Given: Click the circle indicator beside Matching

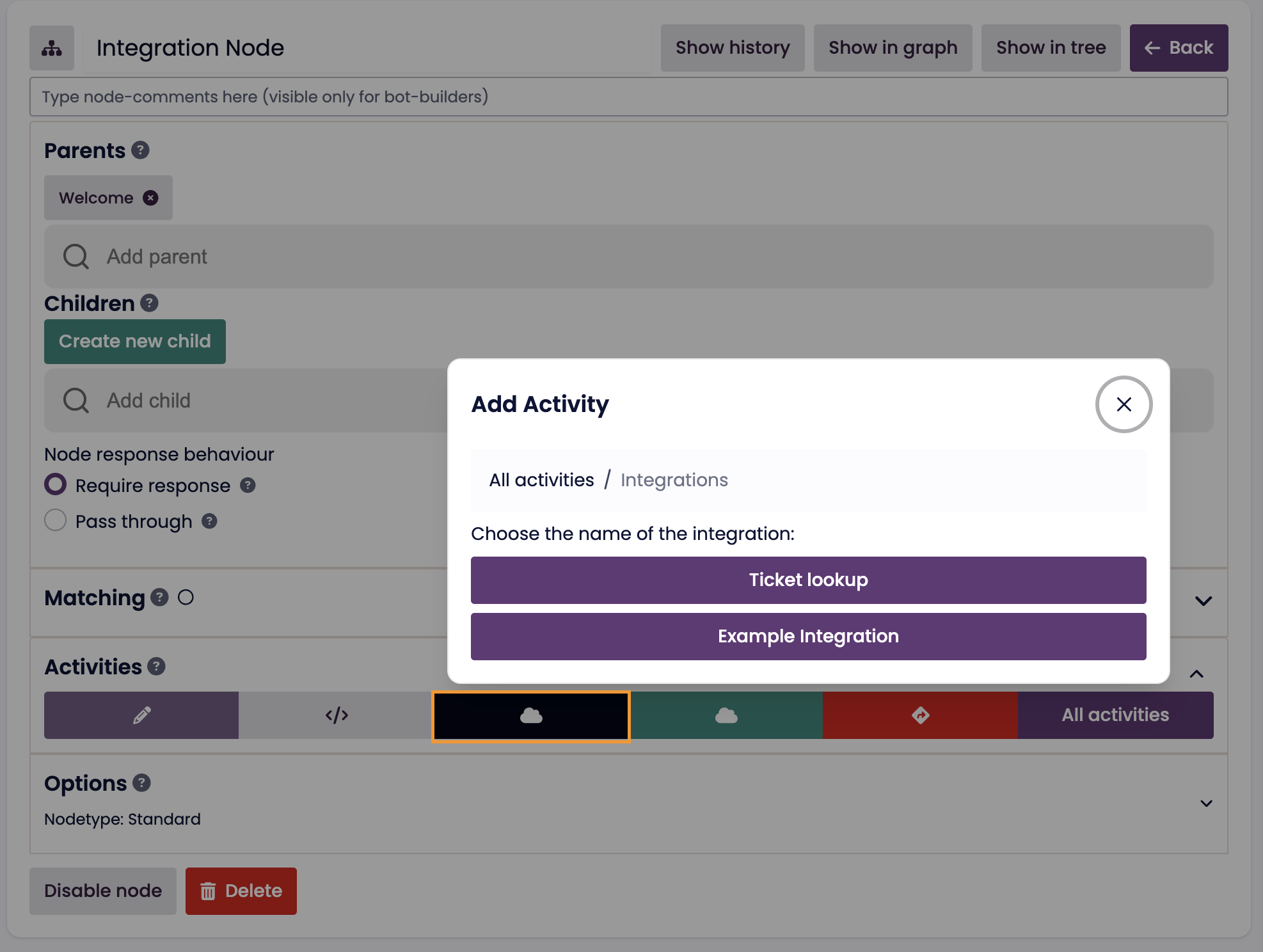Looking at the screenshot, I should click(186, 598).
